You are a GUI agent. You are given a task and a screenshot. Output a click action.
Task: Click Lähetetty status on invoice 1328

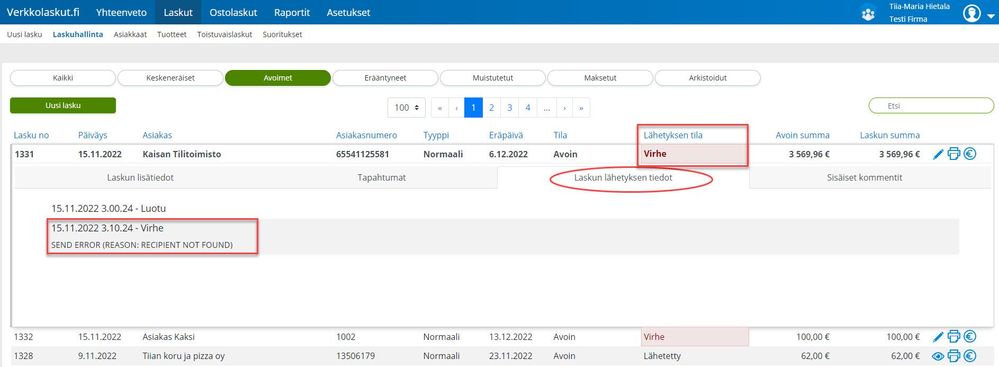coord(662,356)
